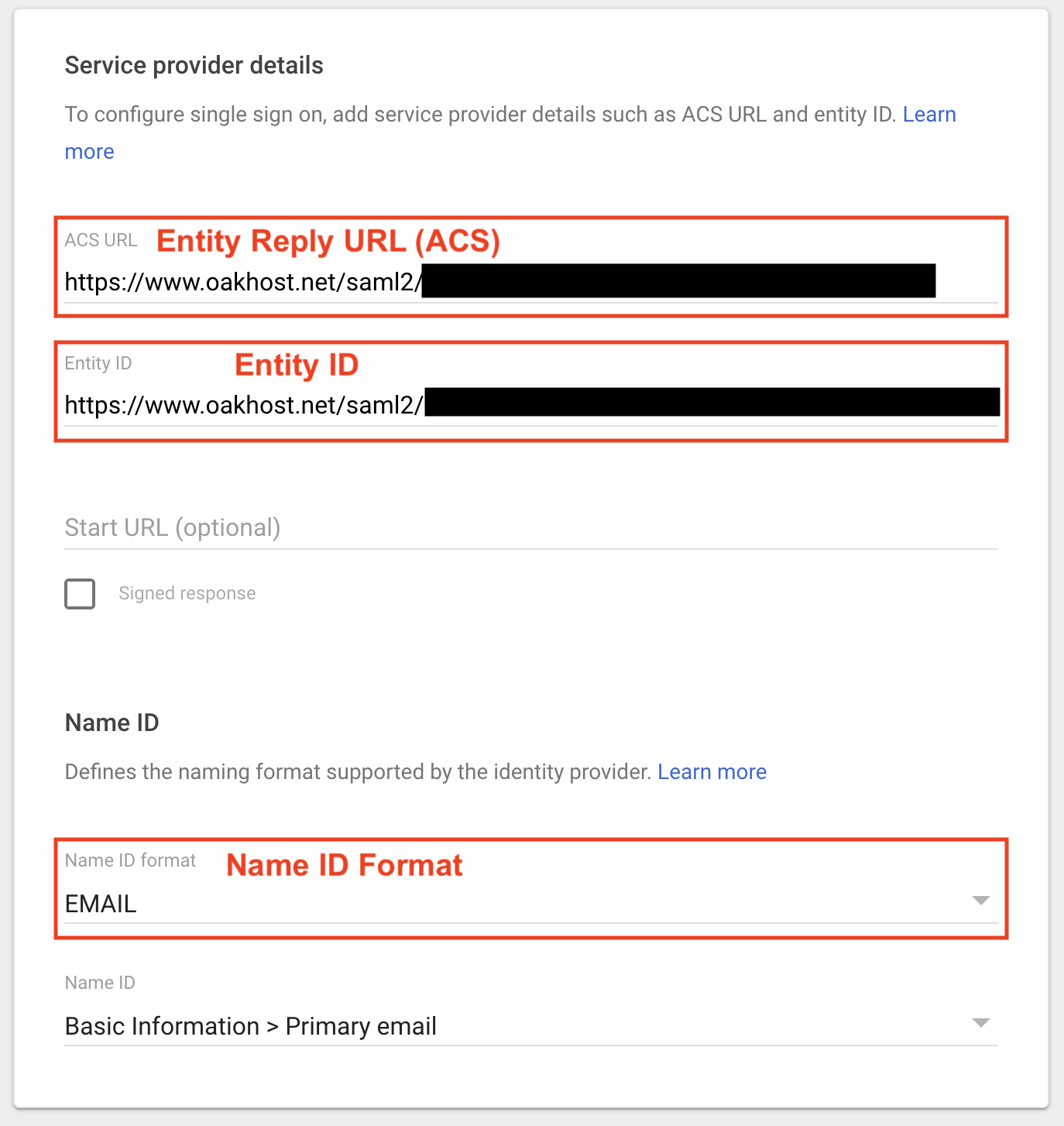This screenshot has width=1064, height=1126.
Task: Open Learn more link beside entity ID description
Action: click(x=928, y=115)
